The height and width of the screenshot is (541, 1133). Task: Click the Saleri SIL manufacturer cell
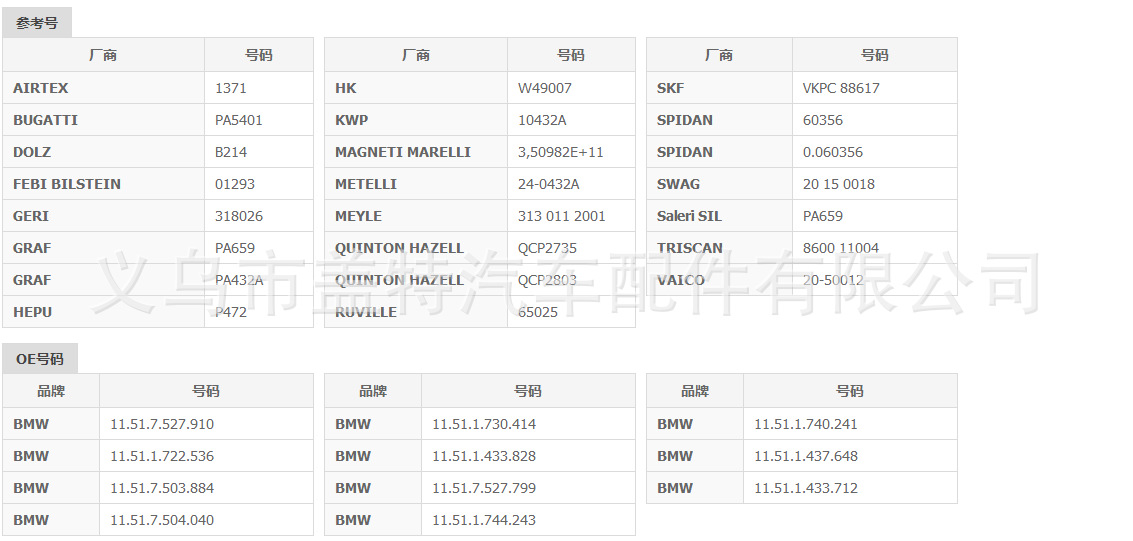(x=689, y=216)
